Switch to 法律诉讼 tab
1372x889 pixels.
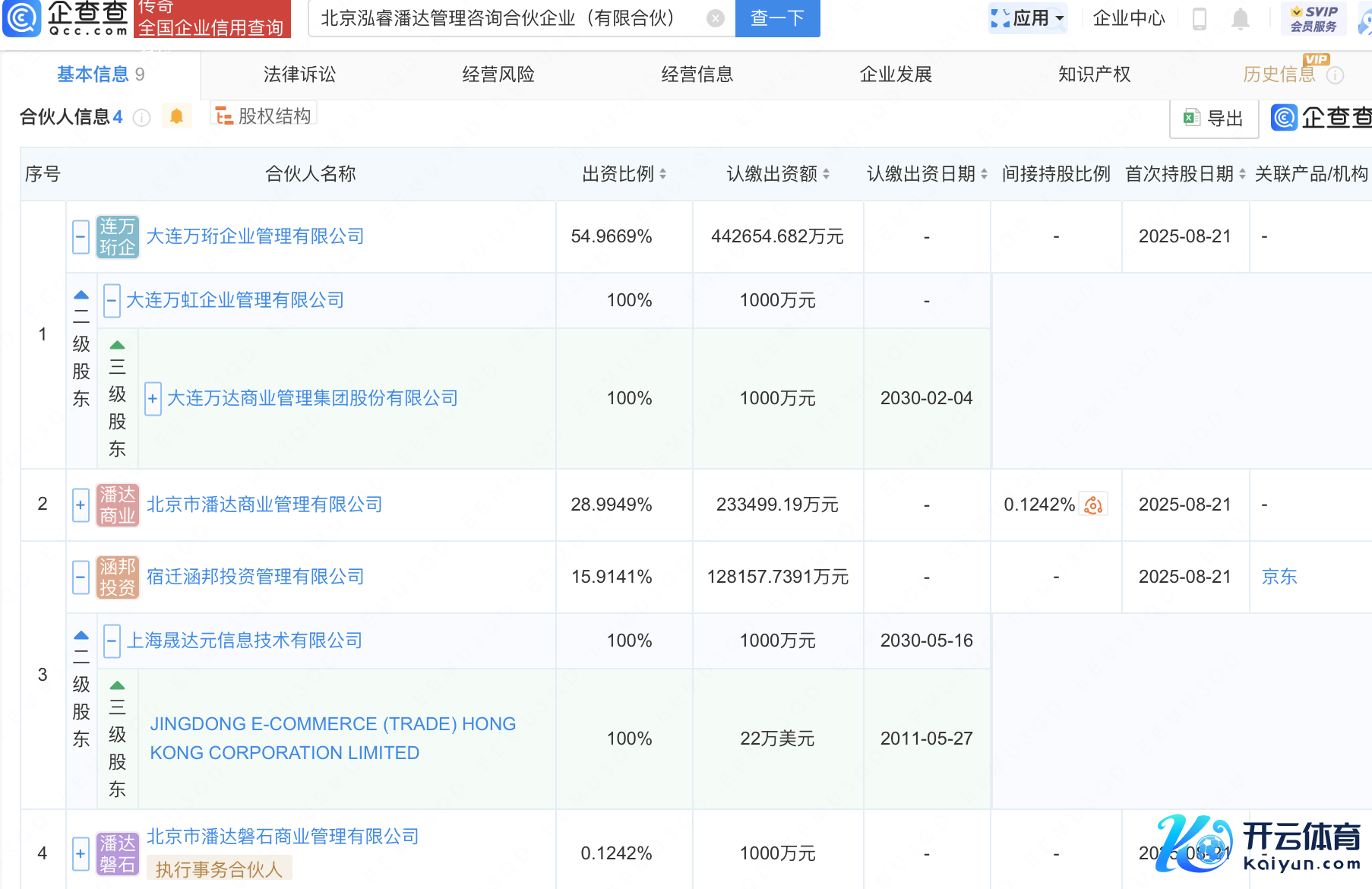coord(299,74)
